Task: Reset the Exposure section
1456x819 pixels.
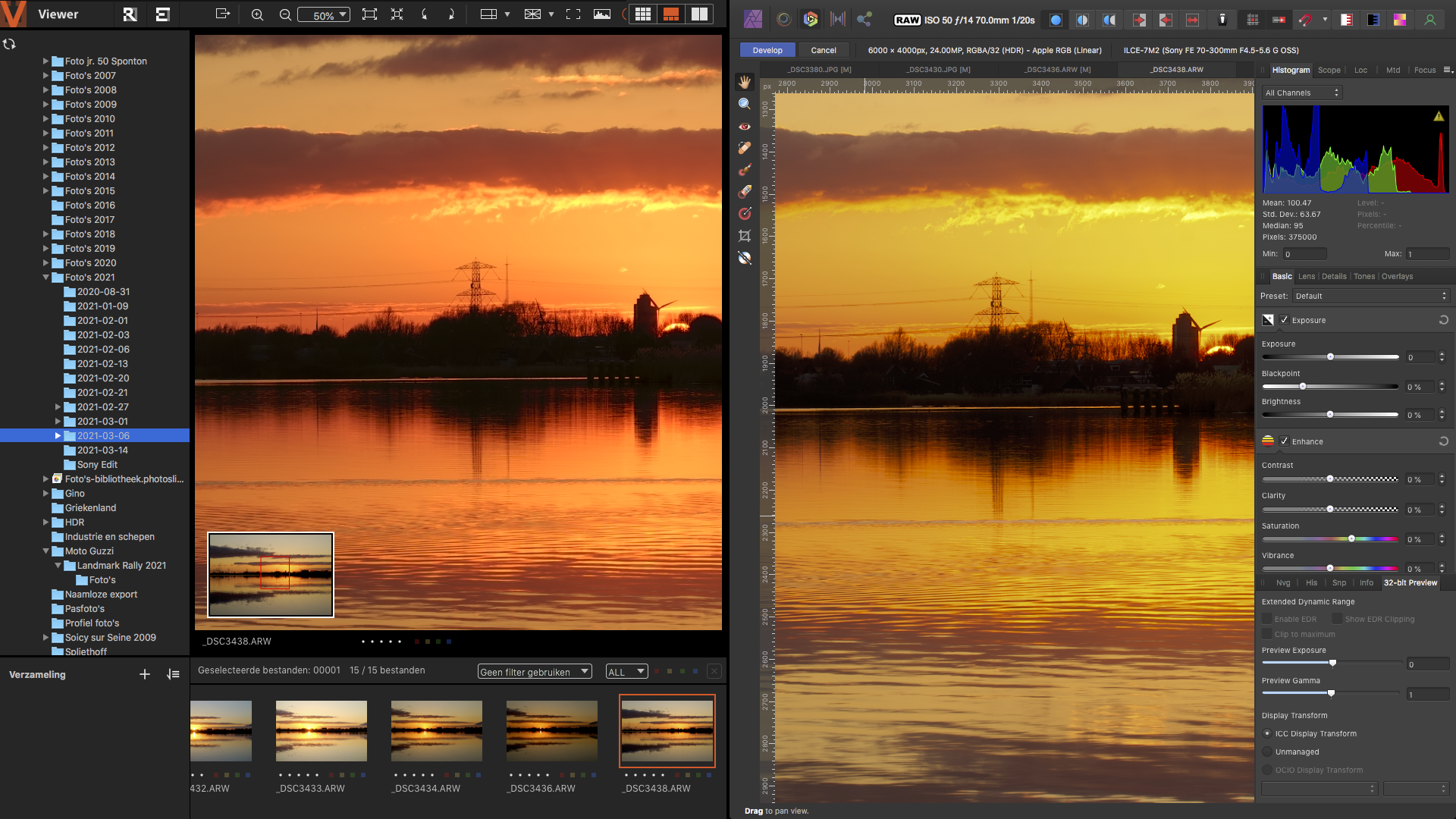Action: [x=1444, y=320]
